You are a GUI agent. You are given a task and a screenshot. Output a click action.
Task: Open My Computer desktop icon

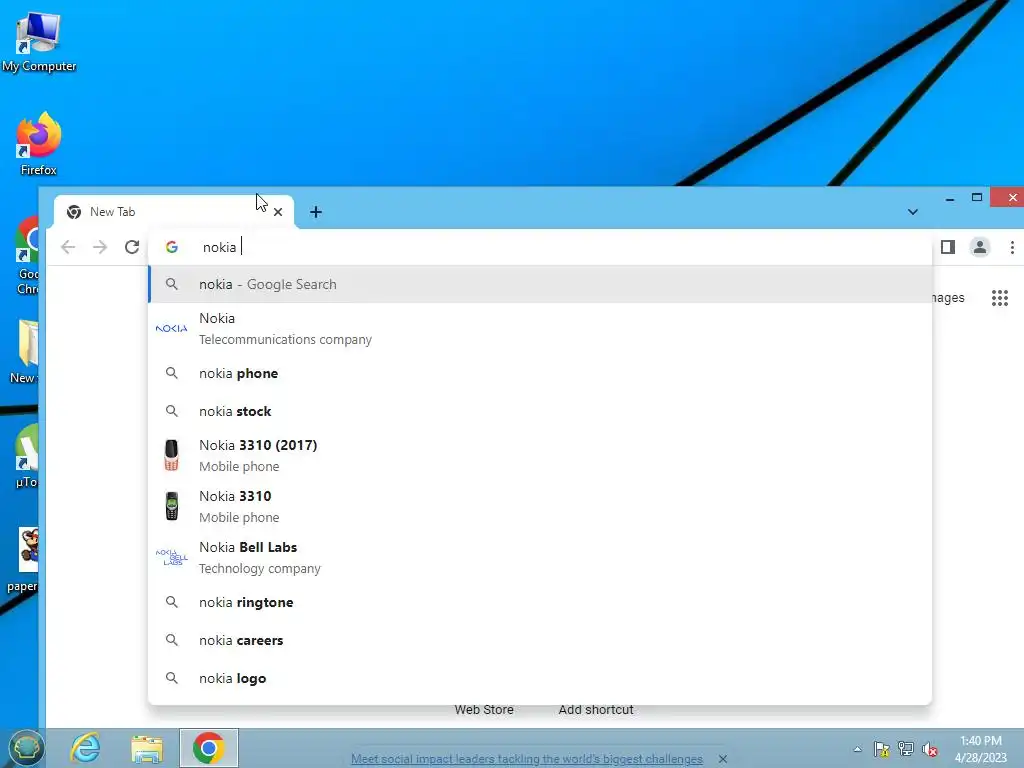coord(39,41)
